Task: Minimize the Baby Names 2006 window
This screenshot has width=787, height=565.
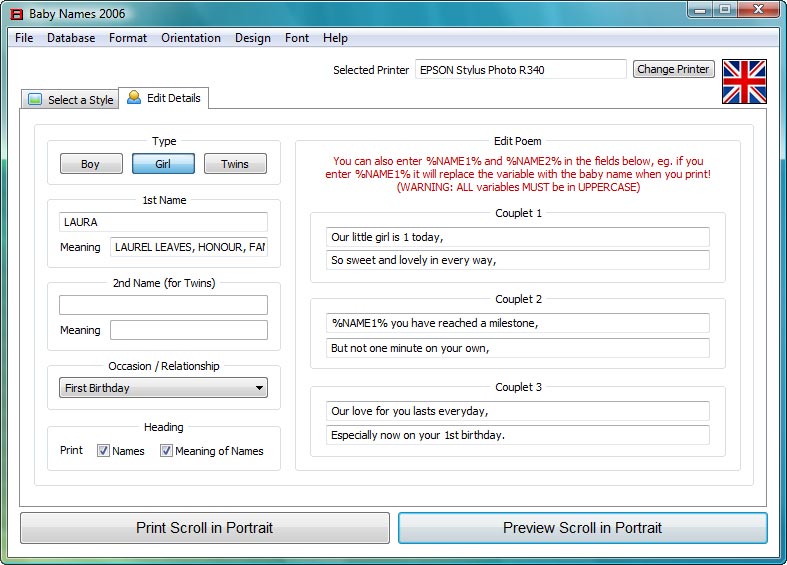Action: coord(701,10)
